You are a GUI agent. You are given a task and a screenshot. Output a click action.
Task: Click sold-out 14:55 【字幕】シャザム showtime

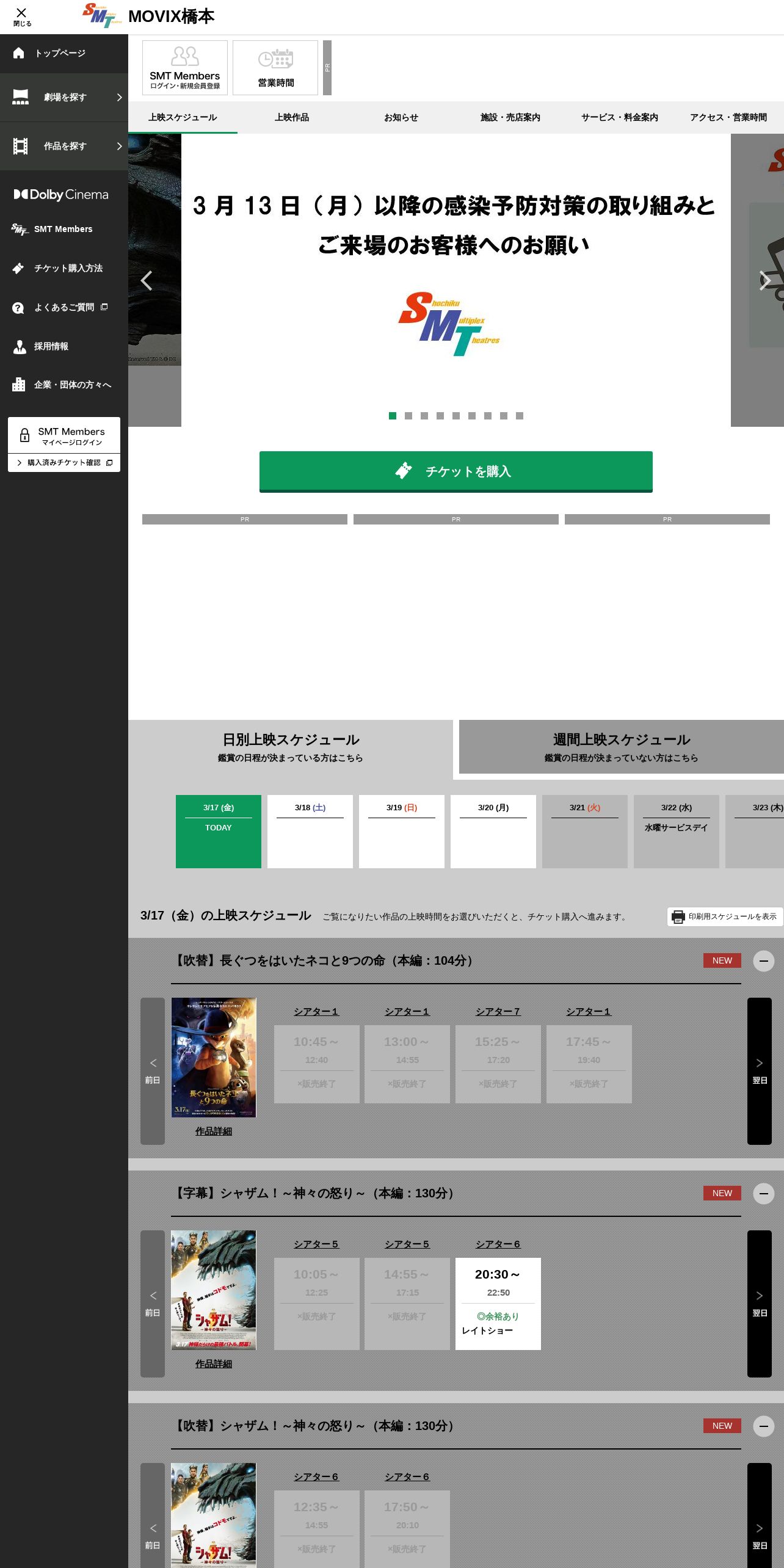pyautogui.click(x=407, y=1304)
